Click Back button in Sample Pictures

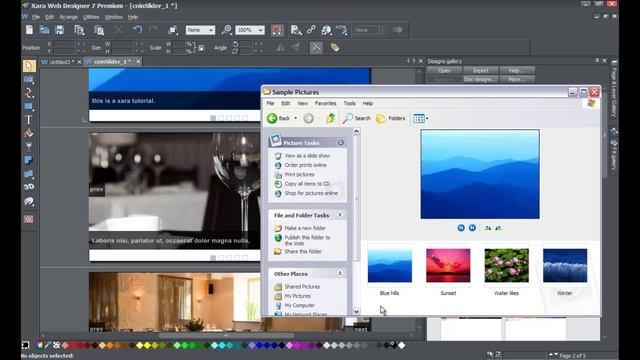click(x=278, y=118)
